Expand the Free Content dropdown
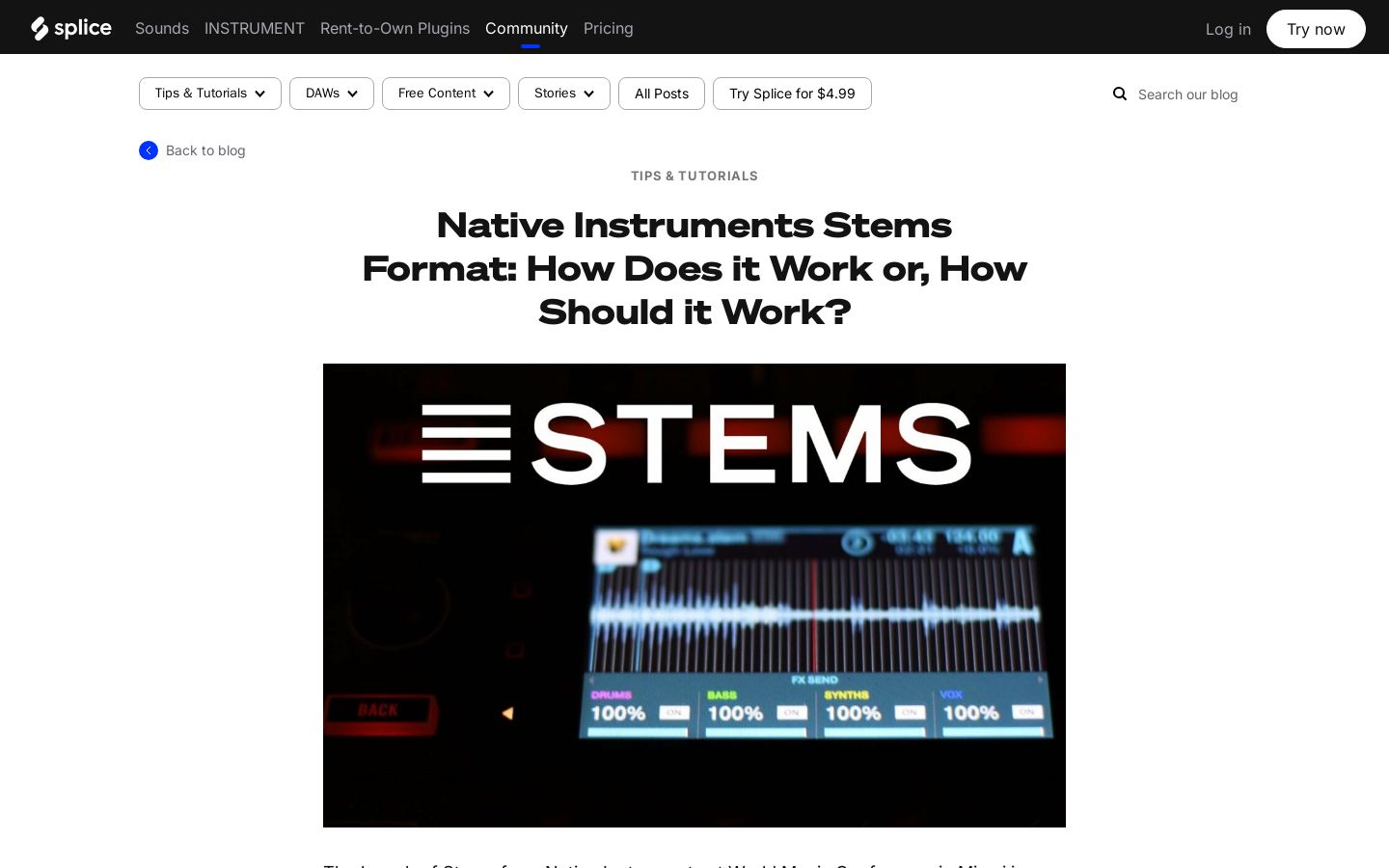Image resolution: width=1389 pixels, height=868 pixels. pos(446,94)
